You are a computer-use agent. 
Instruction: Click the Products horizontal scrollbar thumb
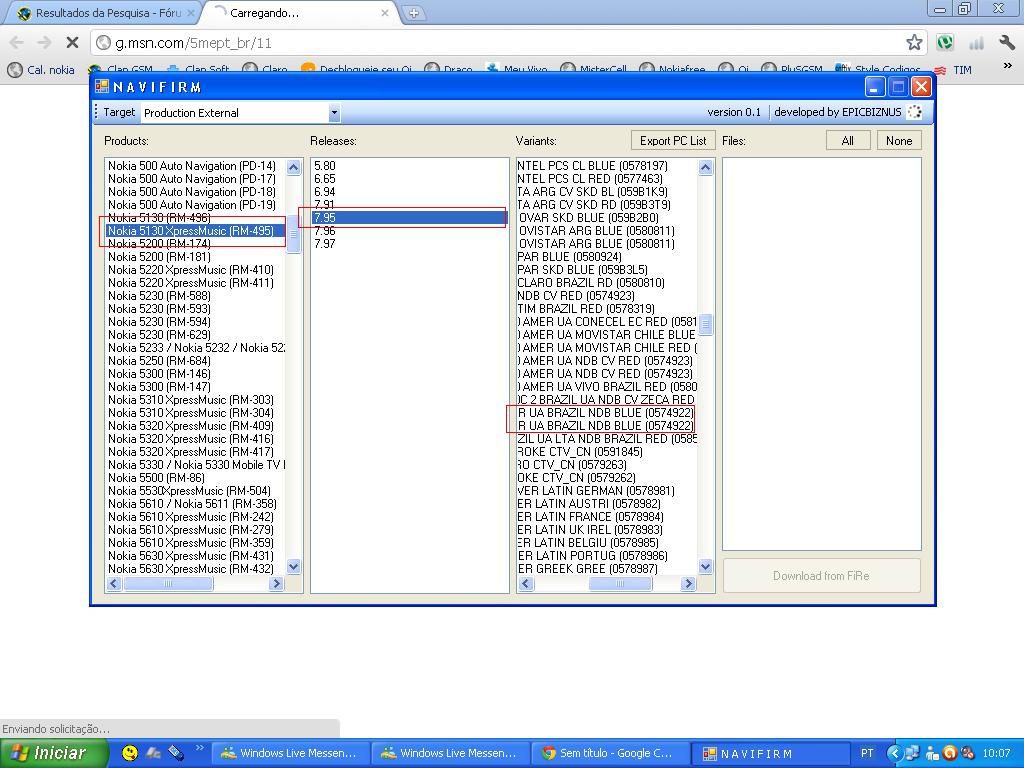point(168,583)
